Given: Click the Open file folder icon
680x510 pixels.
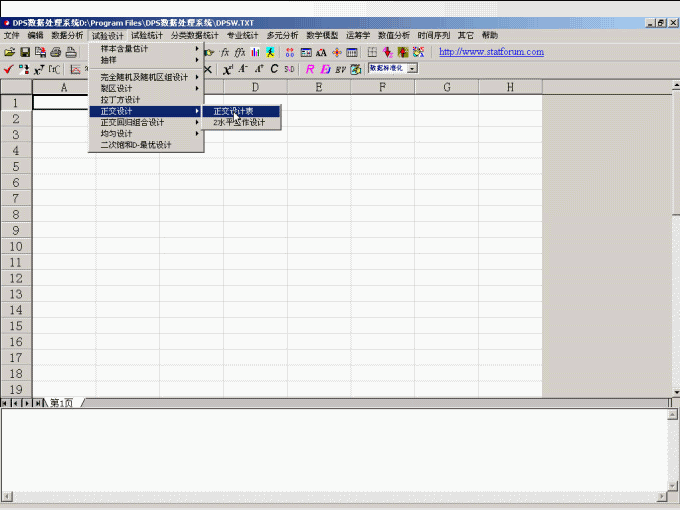Looking at the screenshot, I should click(x=10, y=52).
